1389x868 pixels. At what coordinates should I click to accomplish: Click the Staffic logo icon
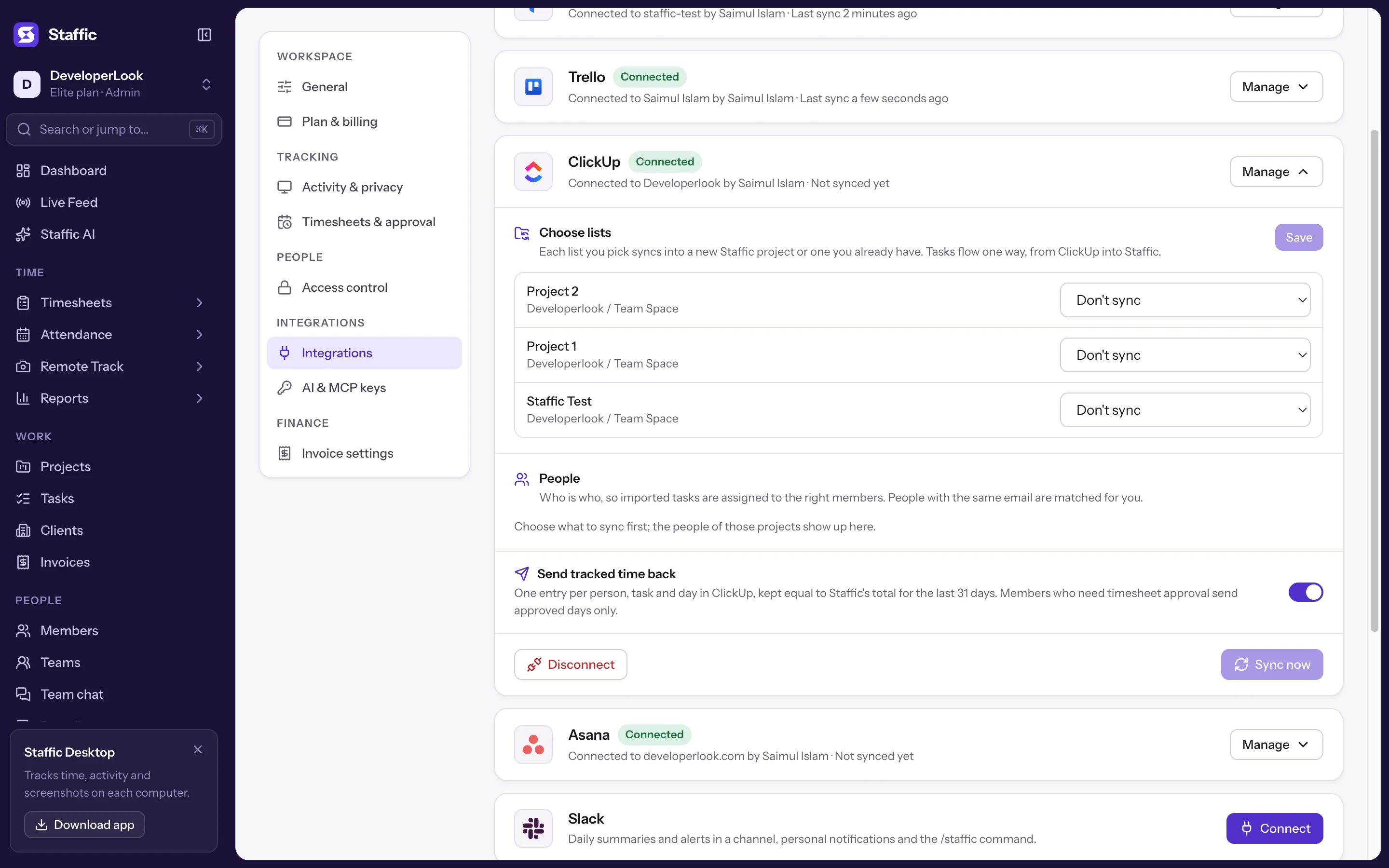click(26, 34)
